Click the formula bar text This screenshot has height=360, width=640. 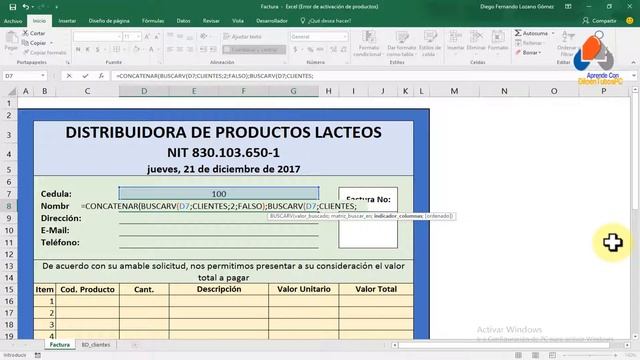click(x=215, y=76)
